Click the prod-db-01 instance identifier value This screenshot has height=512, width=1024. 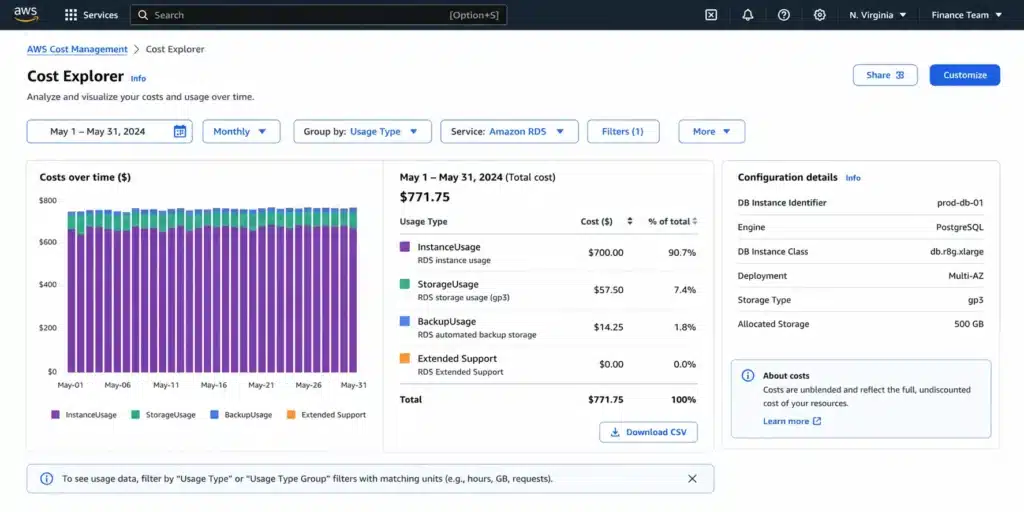(x=960, y=202)
